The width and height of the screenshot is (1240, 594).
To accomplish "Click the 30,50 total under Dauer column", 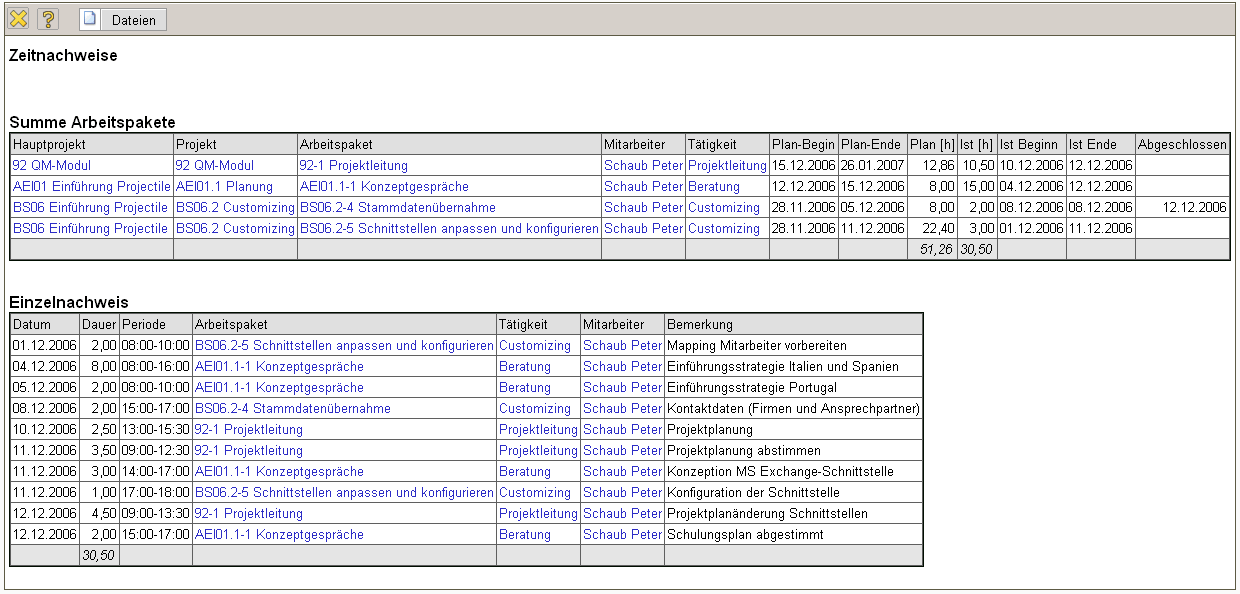I will click(x=98, y=556).
